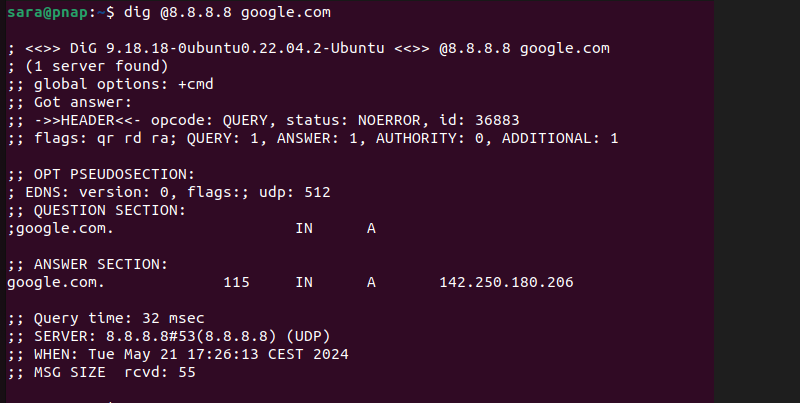Click the IP address 142.250.180.206

tap(506, 282)
